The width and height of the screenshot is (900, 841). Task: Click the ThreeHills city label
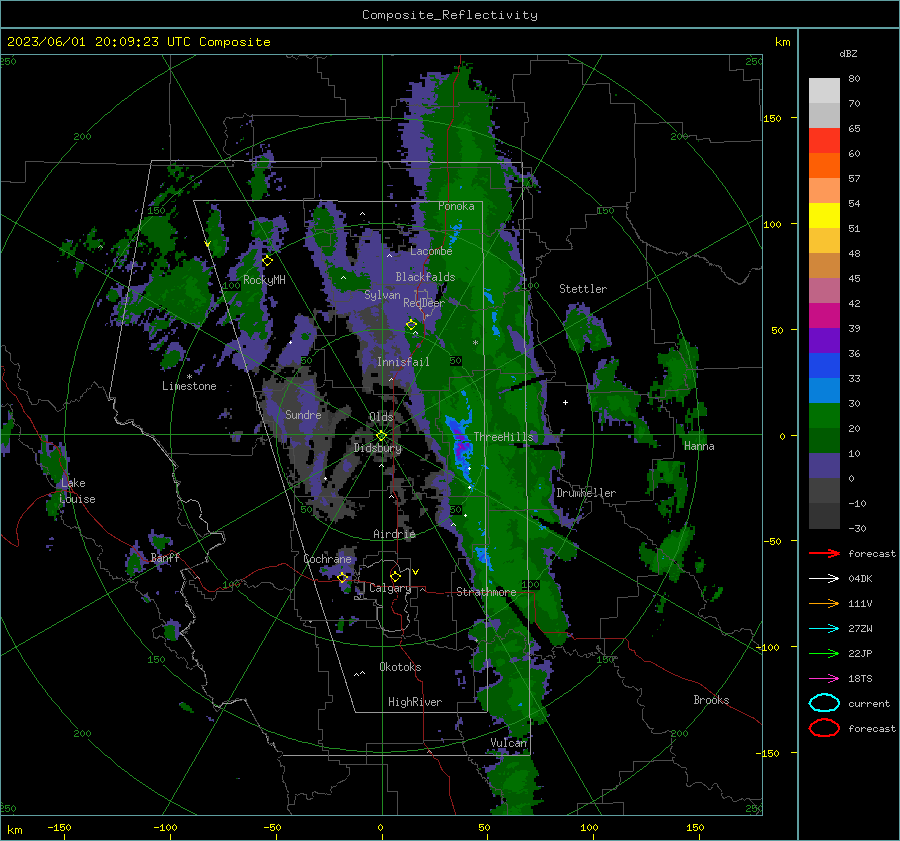503,437
